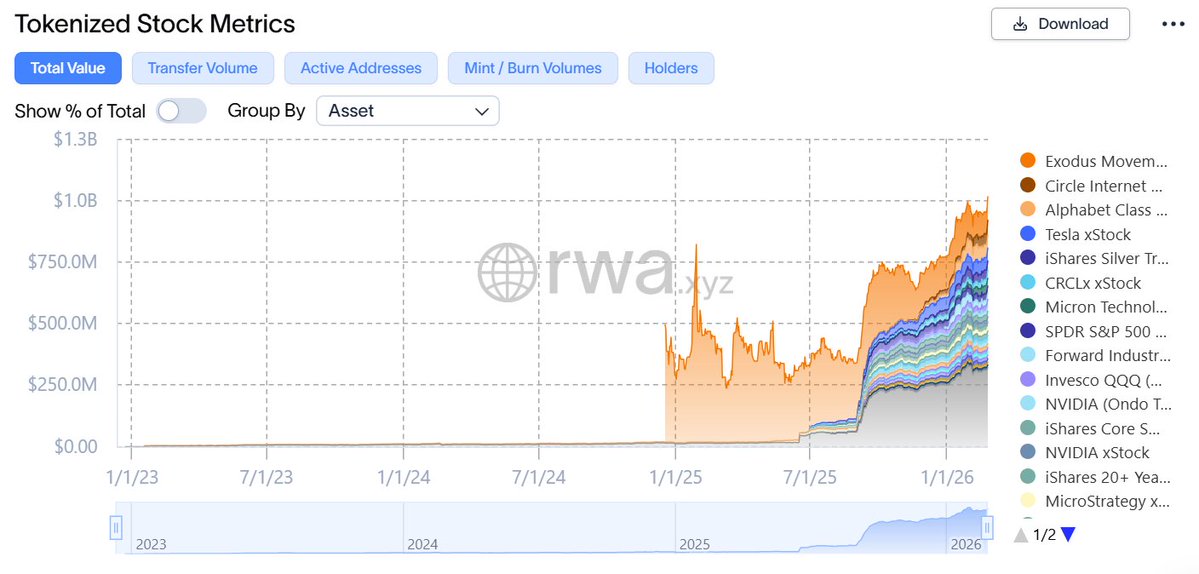Click the Download button
Image resolution: width=1199 pixels, height=574 pixels.
(x=1060, y=24)
